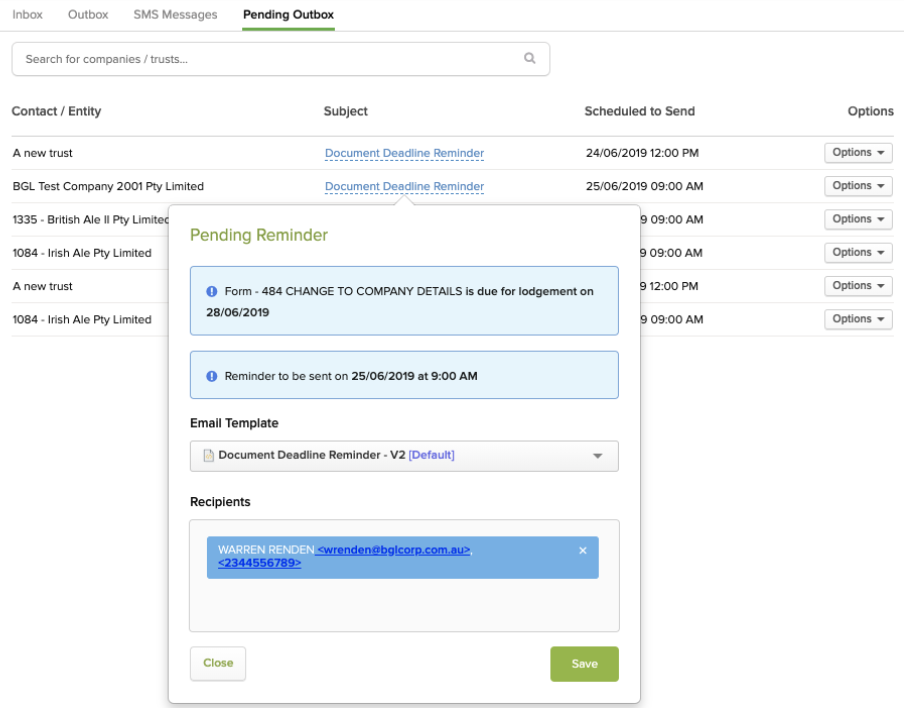Go to the Outbox tab
904x716 pixels.
[x=88, y=15]
